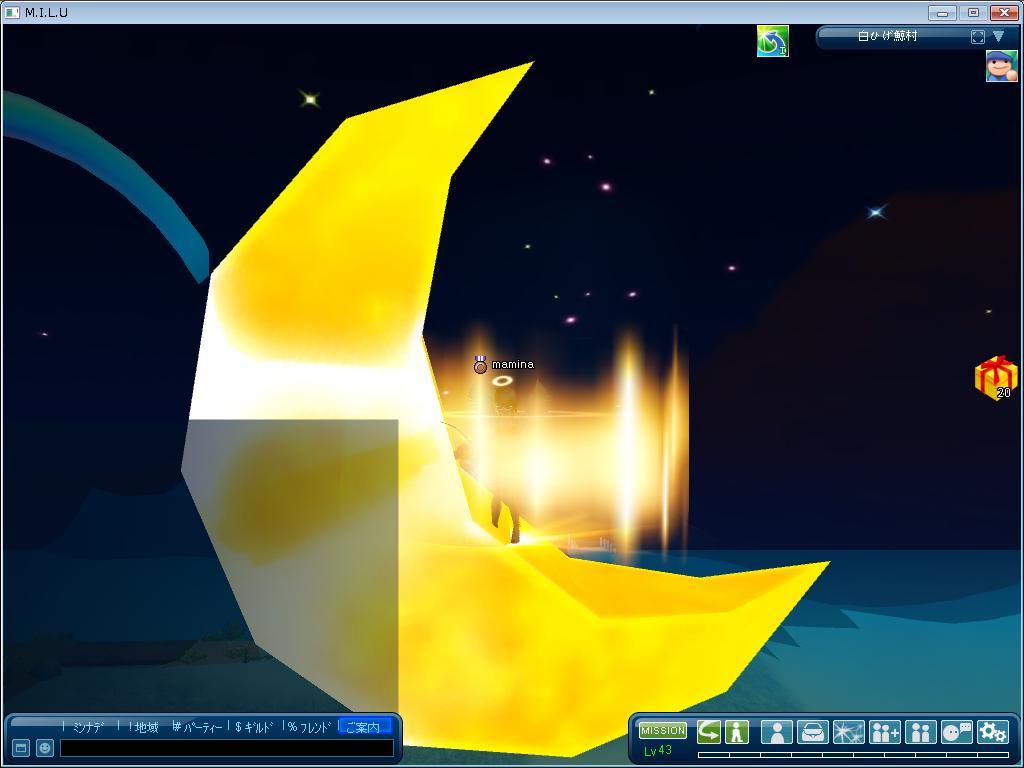This screenshot has width=1024, height=768.
Task: Toggle the chat window size icon
Action: [x=19, y=748]
